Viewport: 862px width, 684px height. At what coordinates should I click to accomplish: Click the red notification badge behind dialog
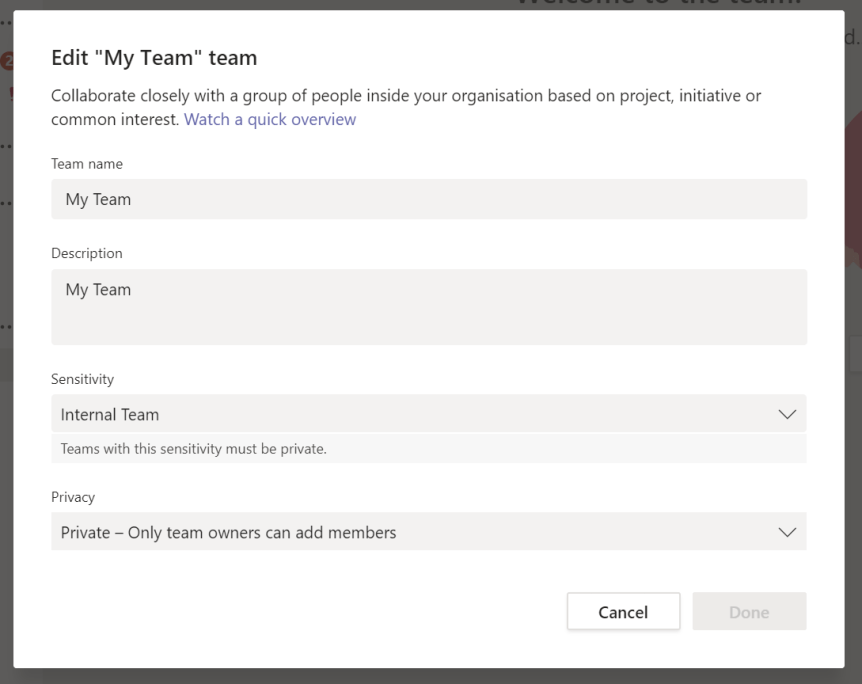click(x=7, y=62)
